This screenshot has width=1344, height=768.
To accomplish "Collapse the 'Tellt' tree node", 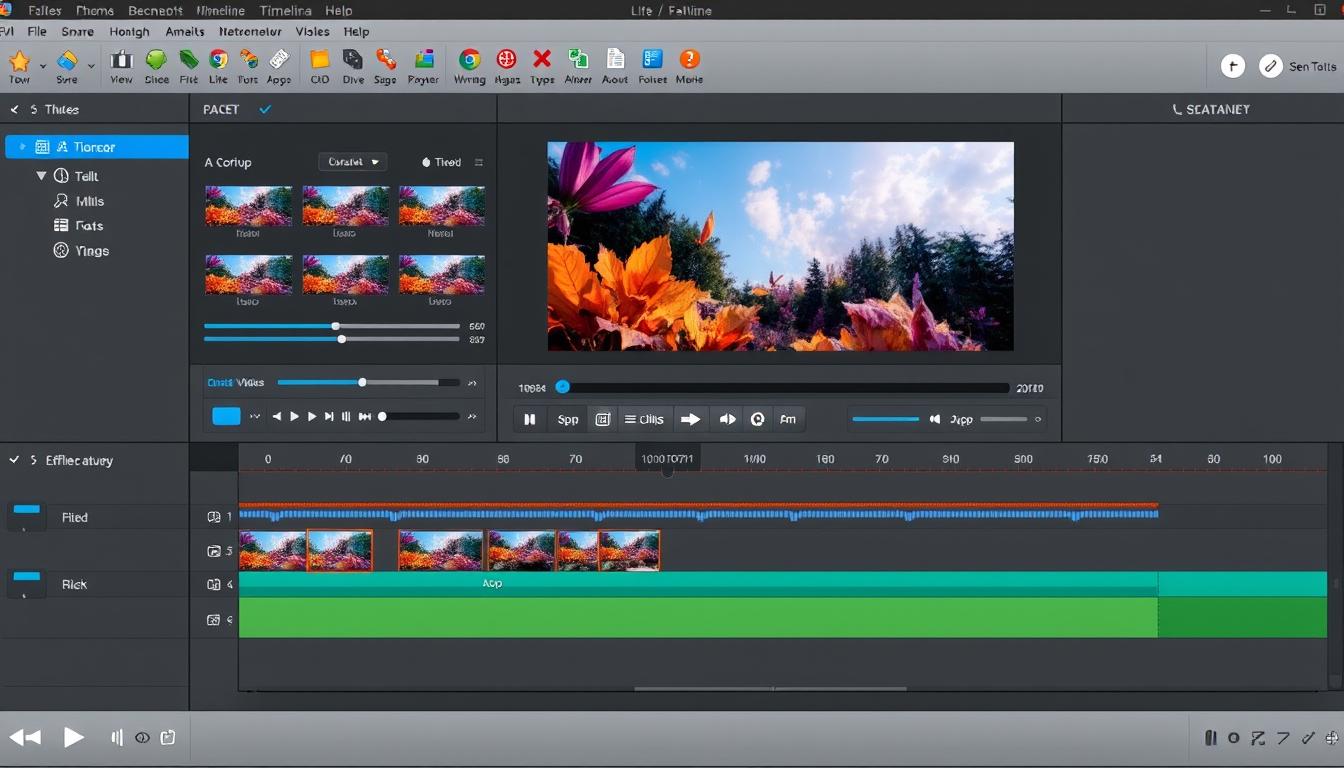I will (x=41, y=176).
